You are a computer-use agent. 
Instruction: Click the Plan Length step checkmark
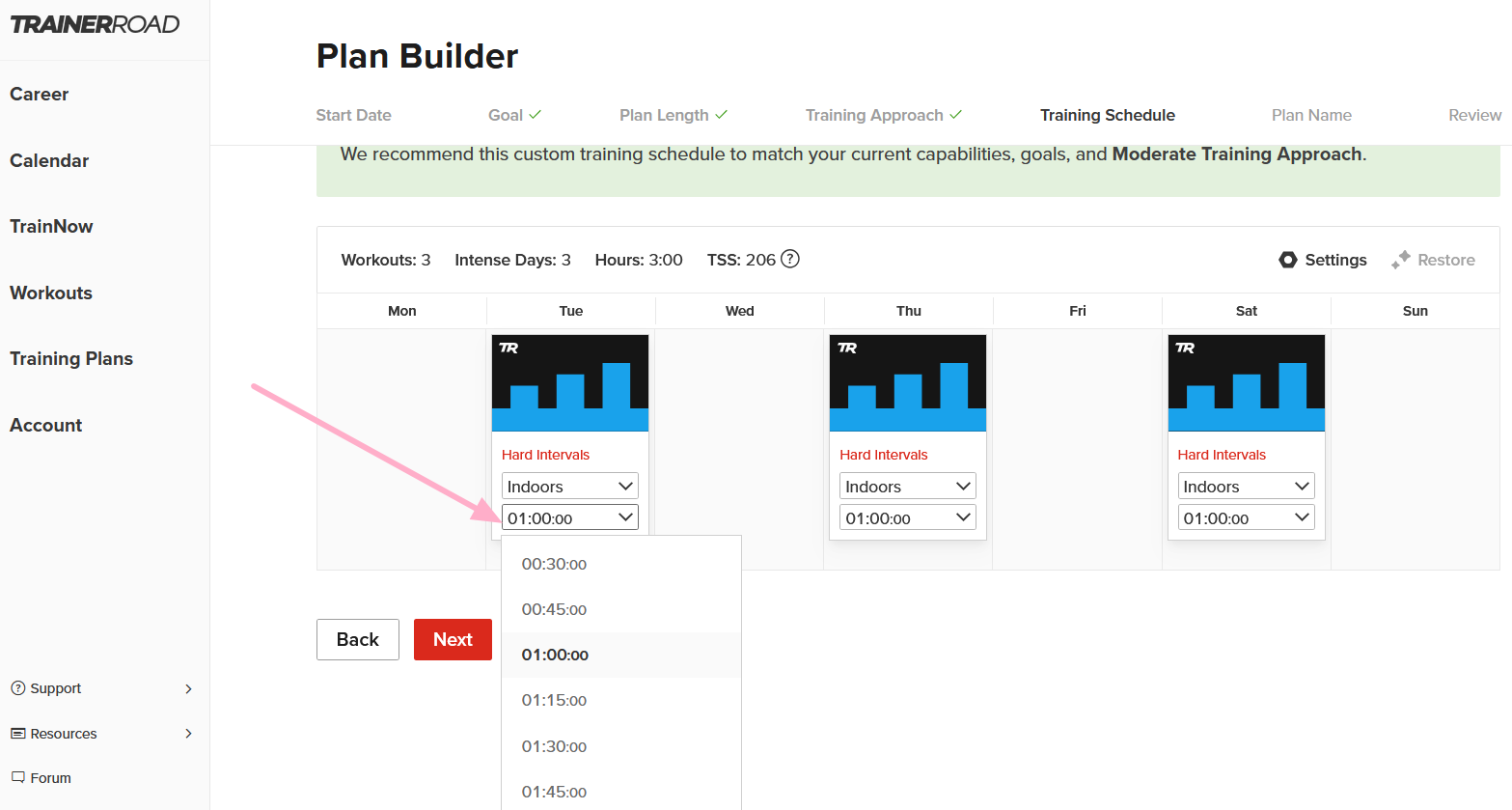(722, 114)
